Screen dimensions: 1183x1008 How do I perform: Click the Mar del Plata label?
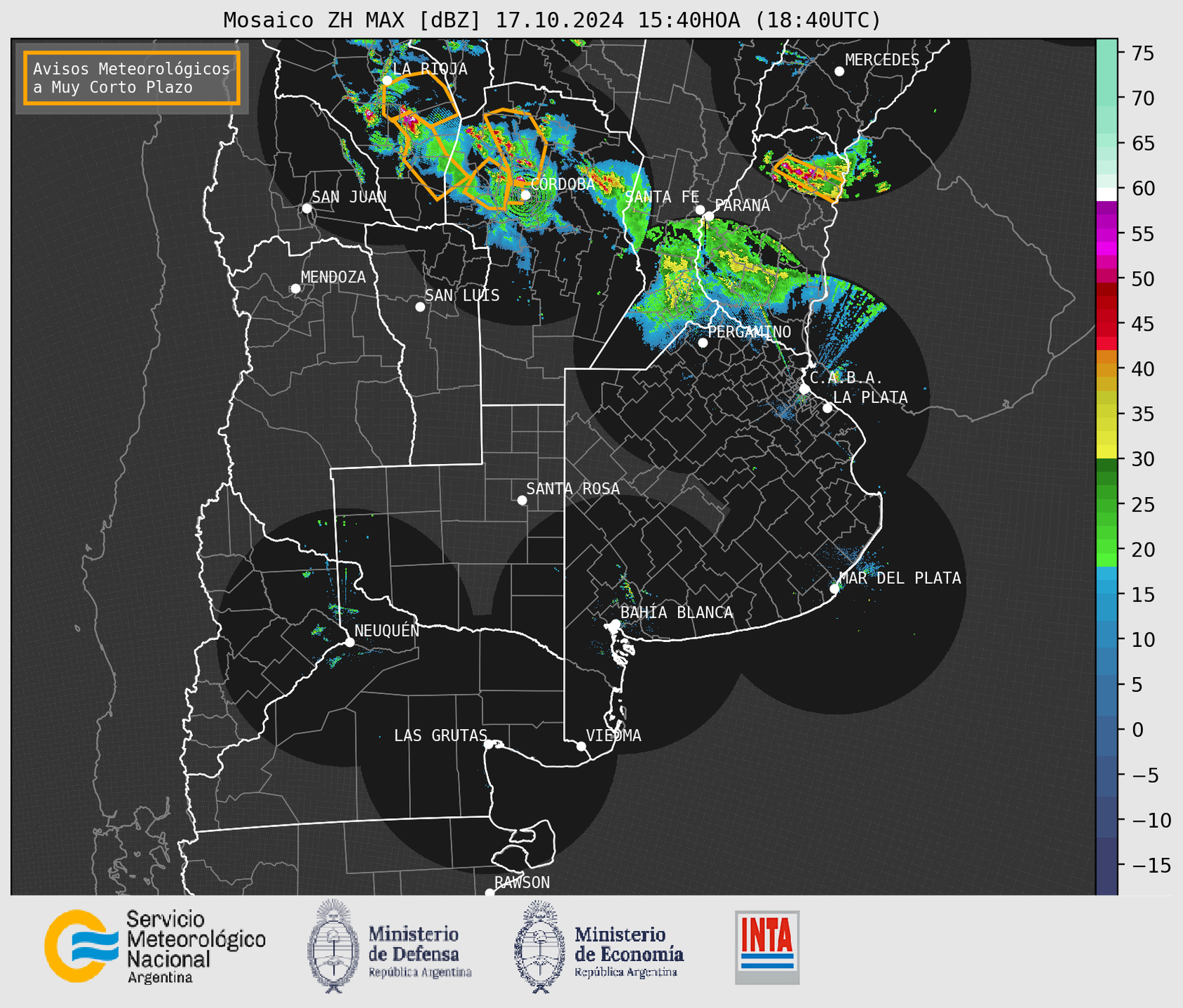click(900, 578)
